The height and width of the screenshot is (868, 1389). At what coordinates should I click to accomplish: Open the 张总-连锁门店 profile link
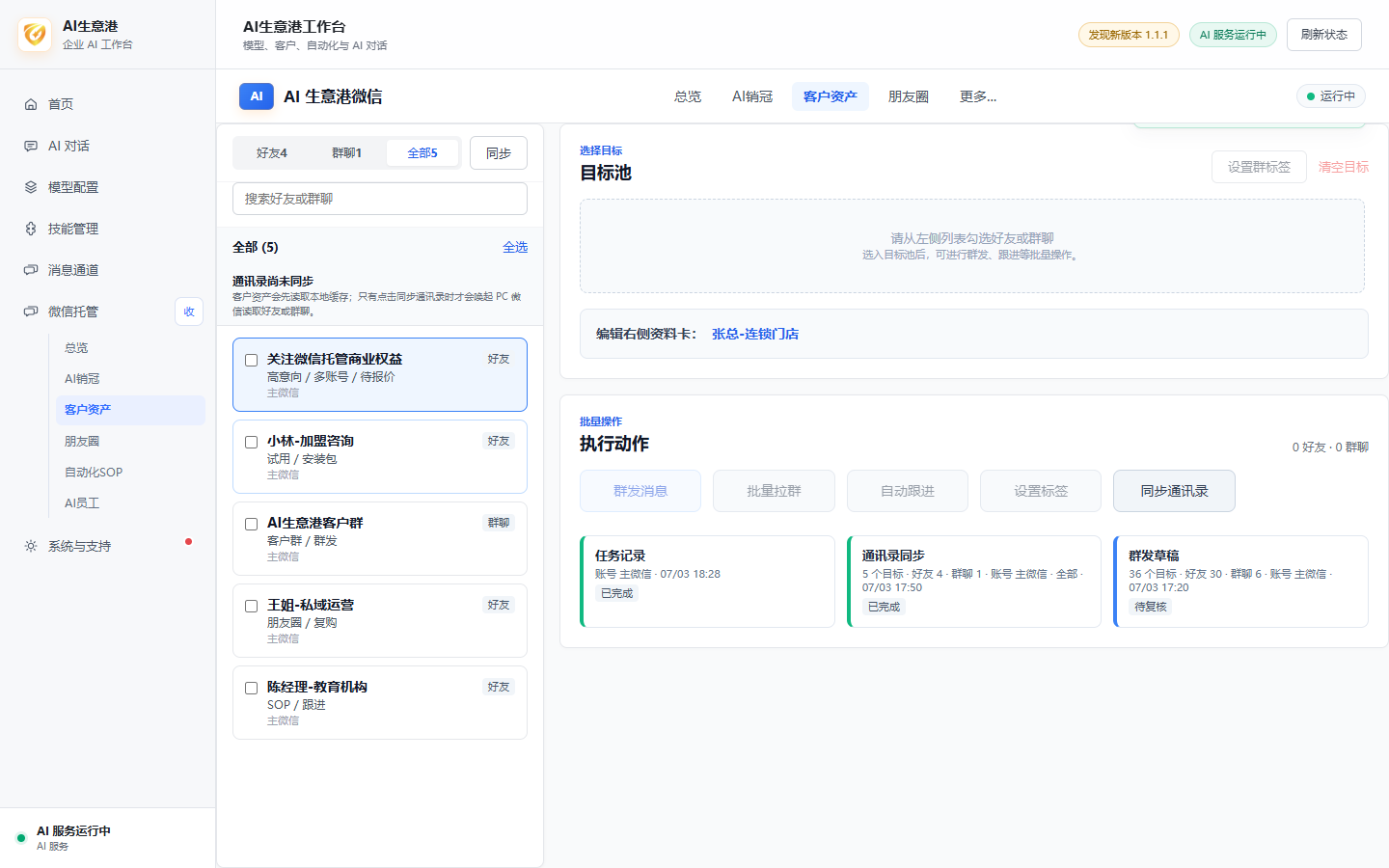tap(755, 334)
